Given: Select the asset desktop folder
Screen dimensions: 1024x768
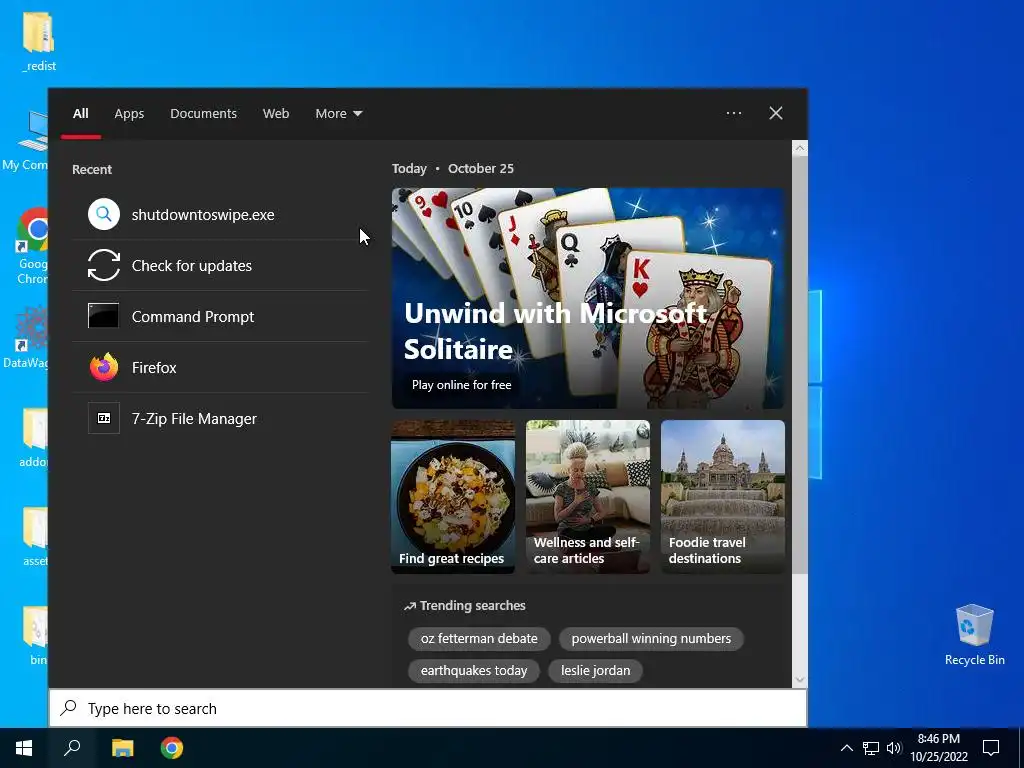Looking at the screenshot, I should [x=35, y=537].
